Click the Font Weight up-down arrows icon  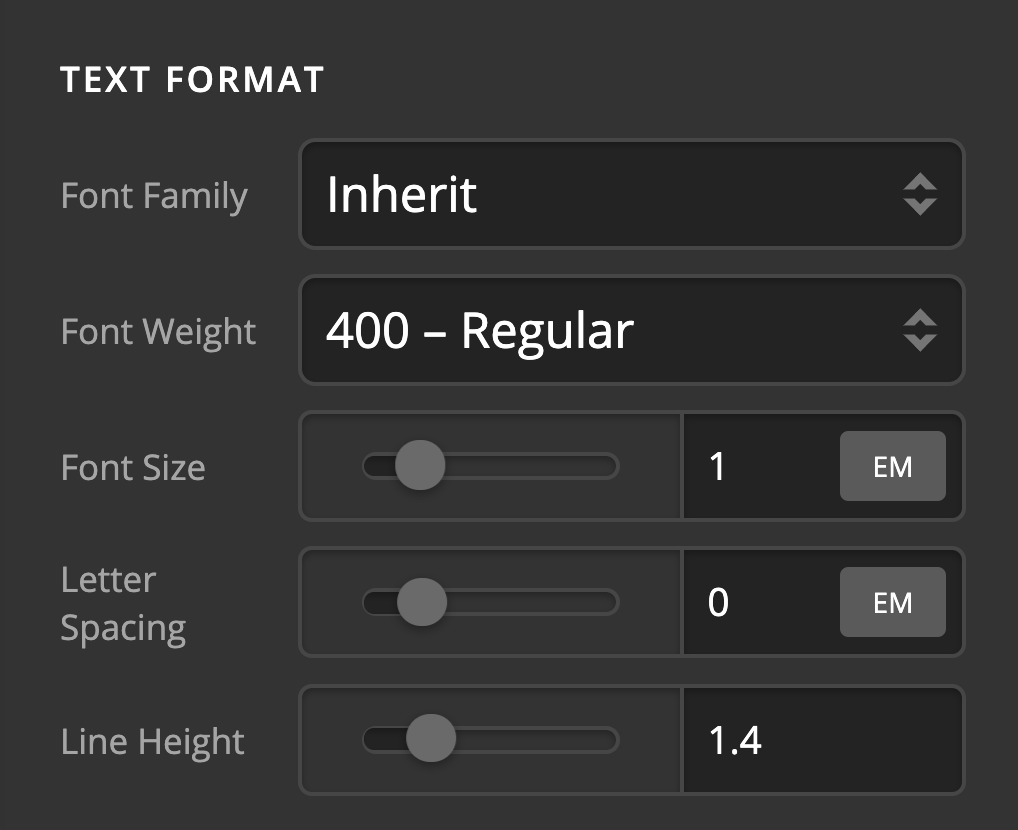(919, 330)
